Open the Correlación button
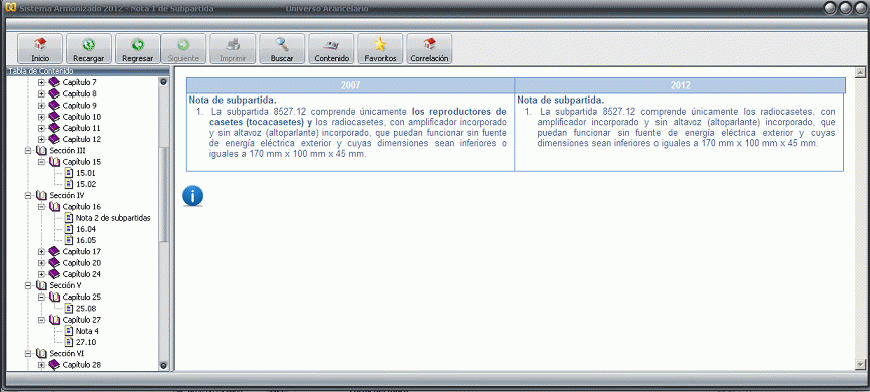The width and height of the screenshot is (870, 392). [429, 48]
